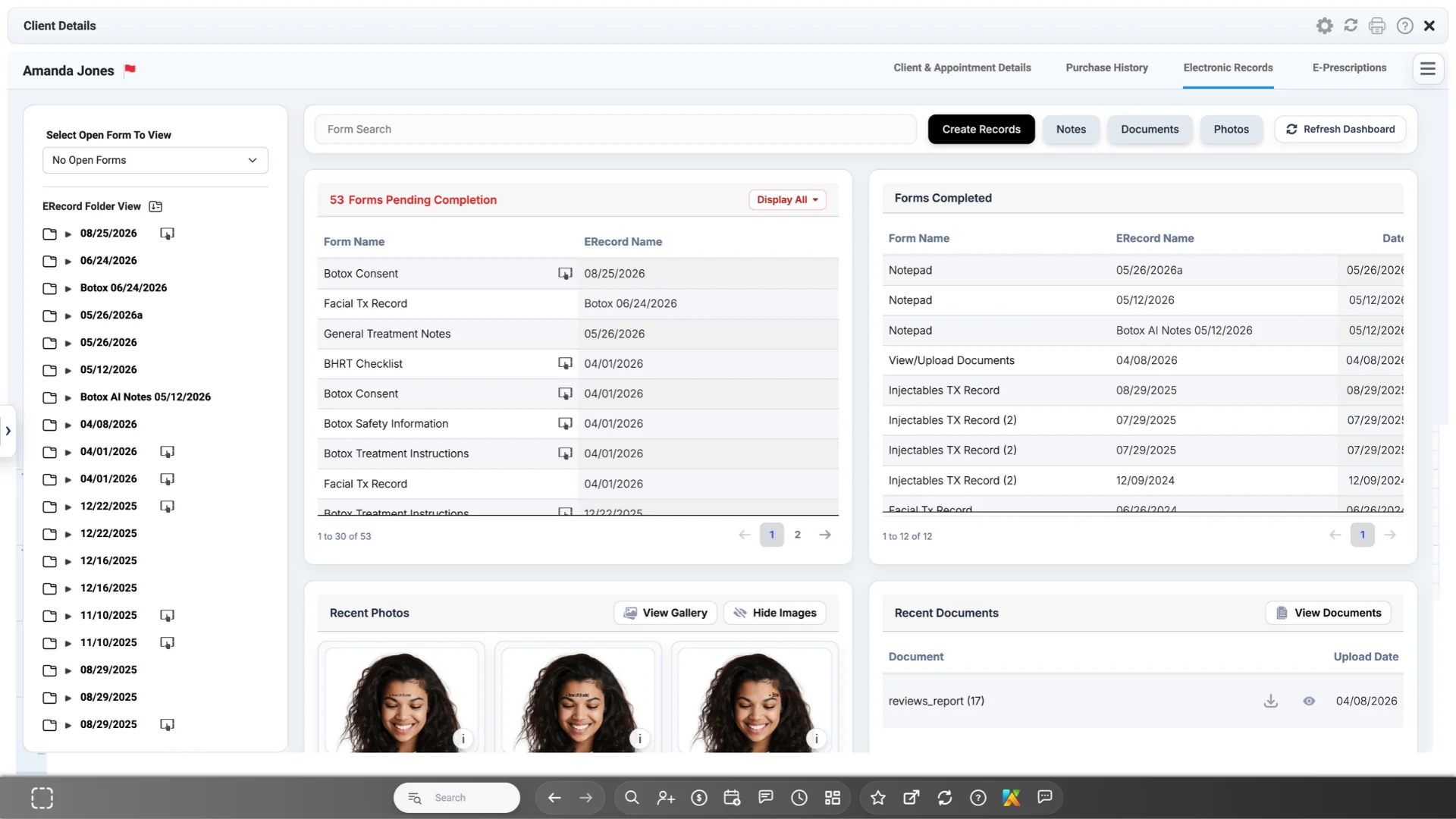Click info icon on the first recent photo
This screenshot has width=1456, height=819.
(x=463, y=739)
